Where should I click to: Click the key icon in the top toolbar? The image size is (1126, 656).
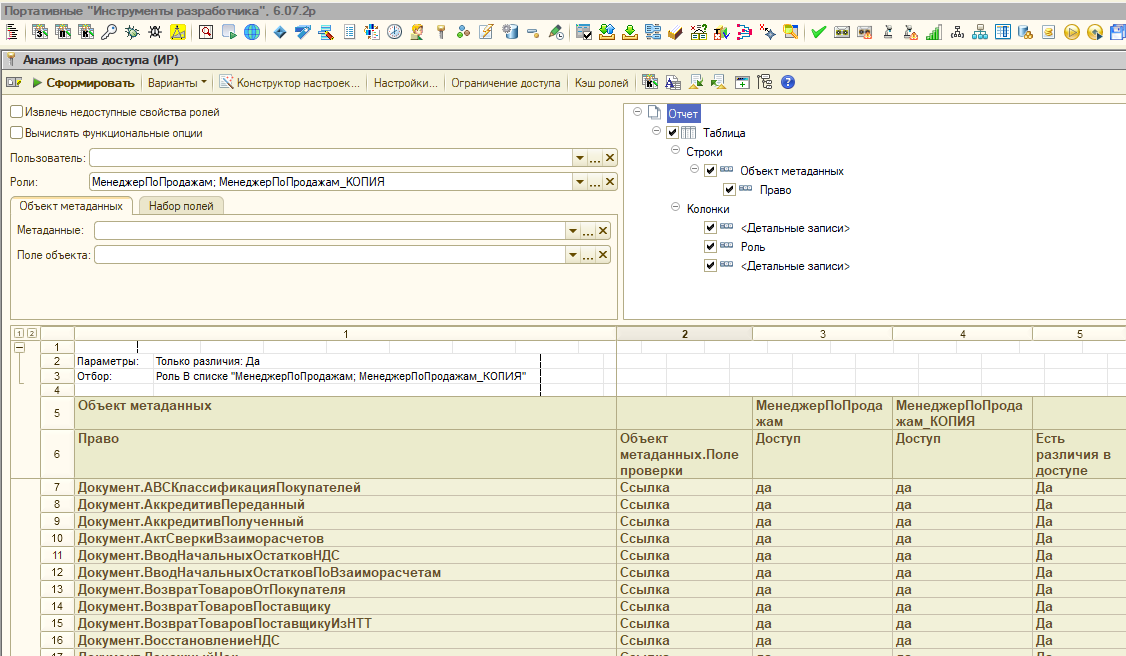108,32
